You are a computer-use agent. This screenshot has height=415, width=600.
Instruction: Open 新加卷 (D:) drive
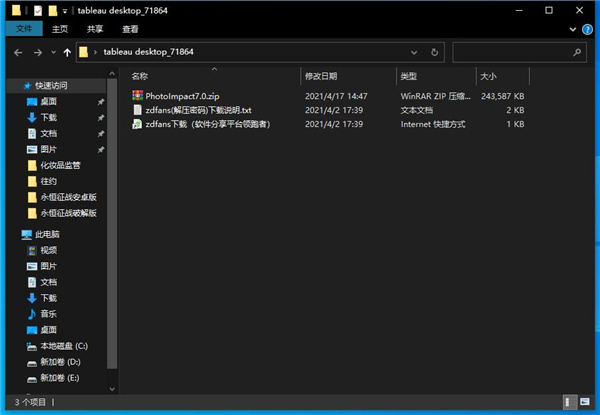[60, 362]
